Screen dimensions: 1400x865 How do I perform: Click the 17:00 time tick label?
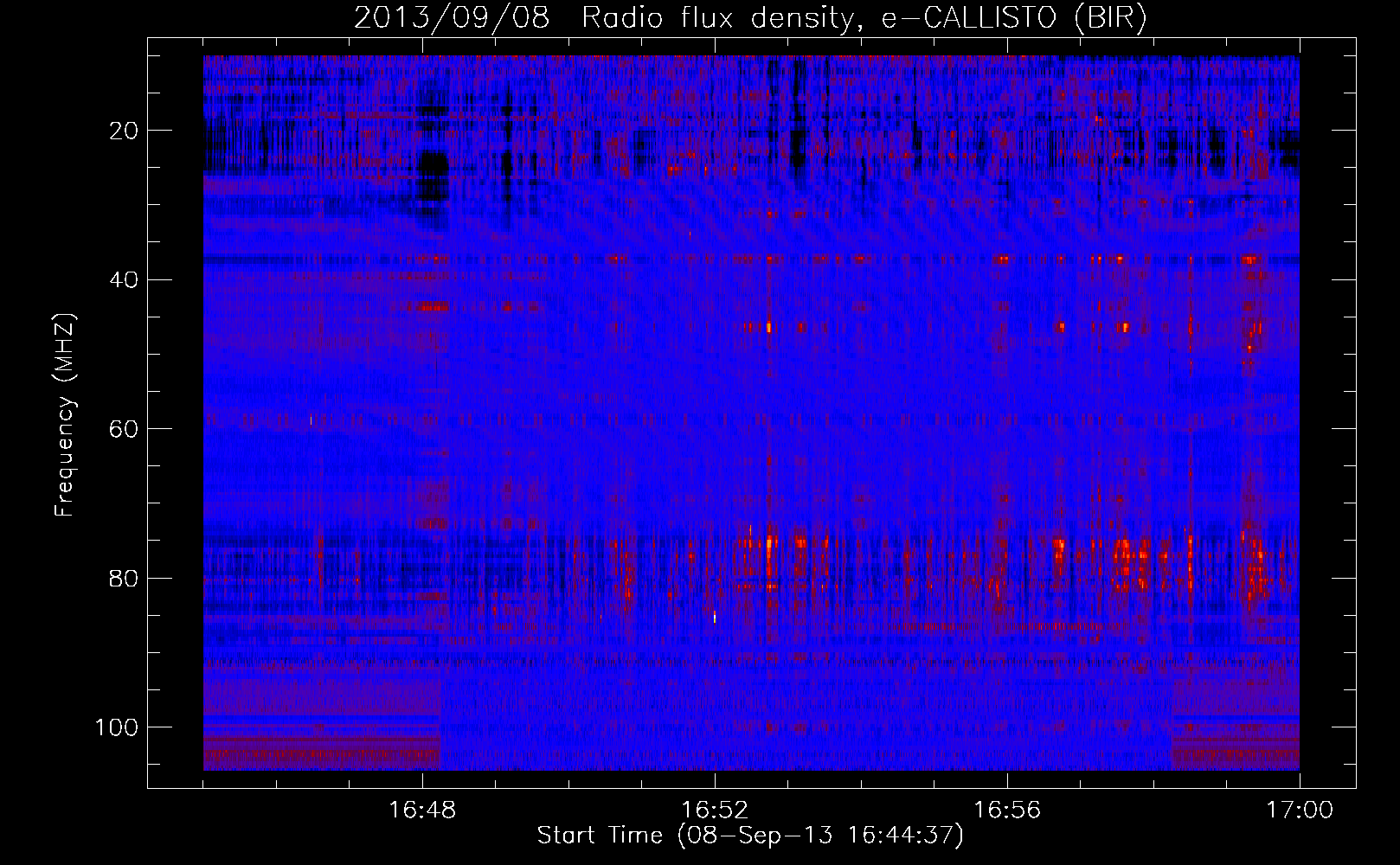[1300, 811]
